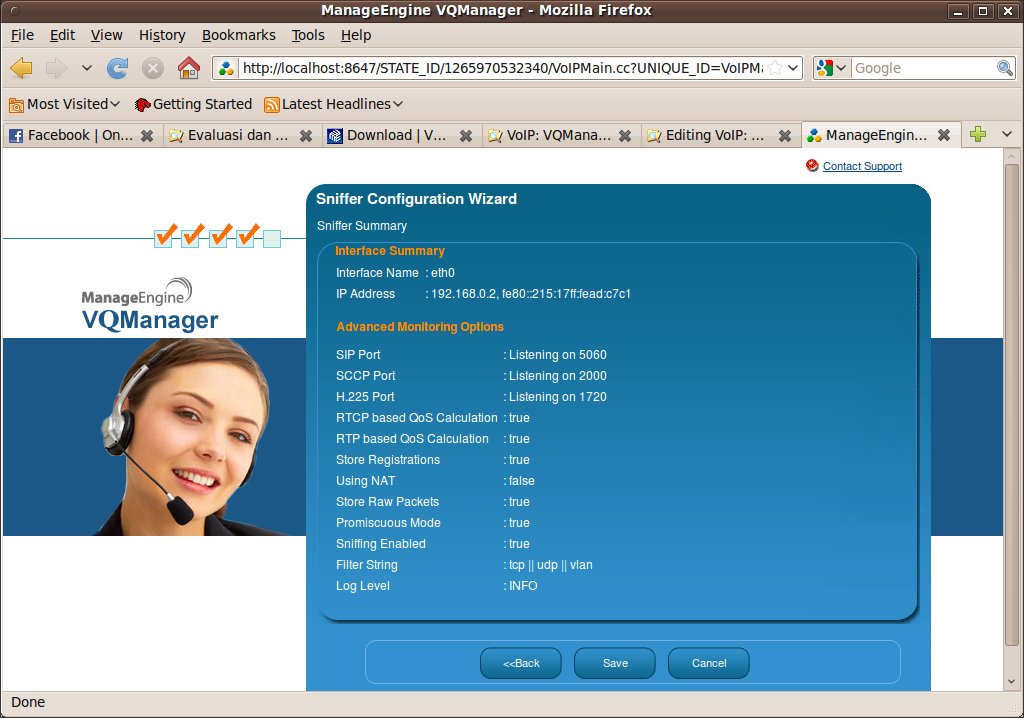Open the History menu

162,35
